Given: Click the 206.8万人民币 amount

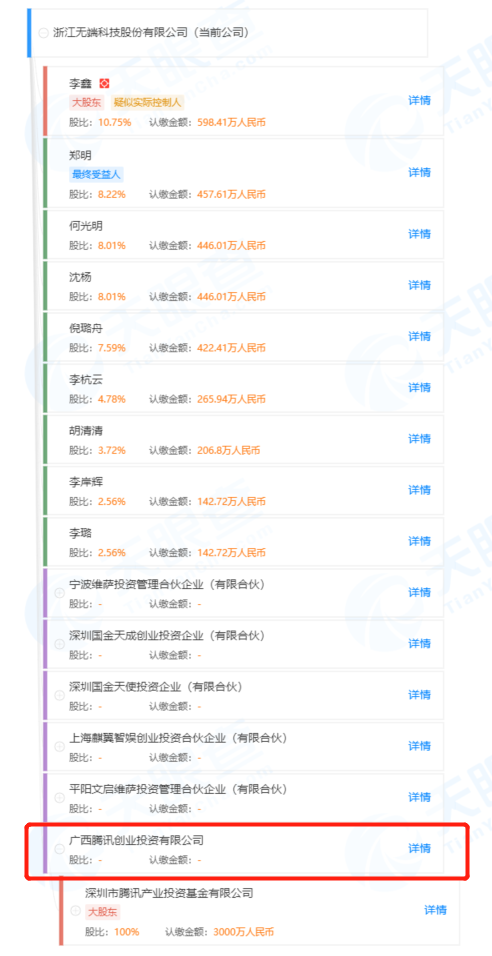Looking at the screenshot, I should click(229, 450).
